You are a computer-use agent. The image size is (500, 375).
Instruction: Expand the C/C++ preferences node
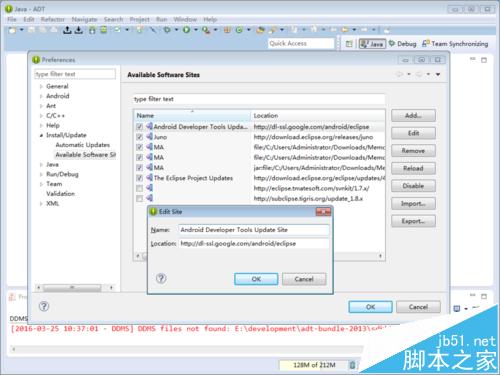pyautogui.click(x=41, y=116)
